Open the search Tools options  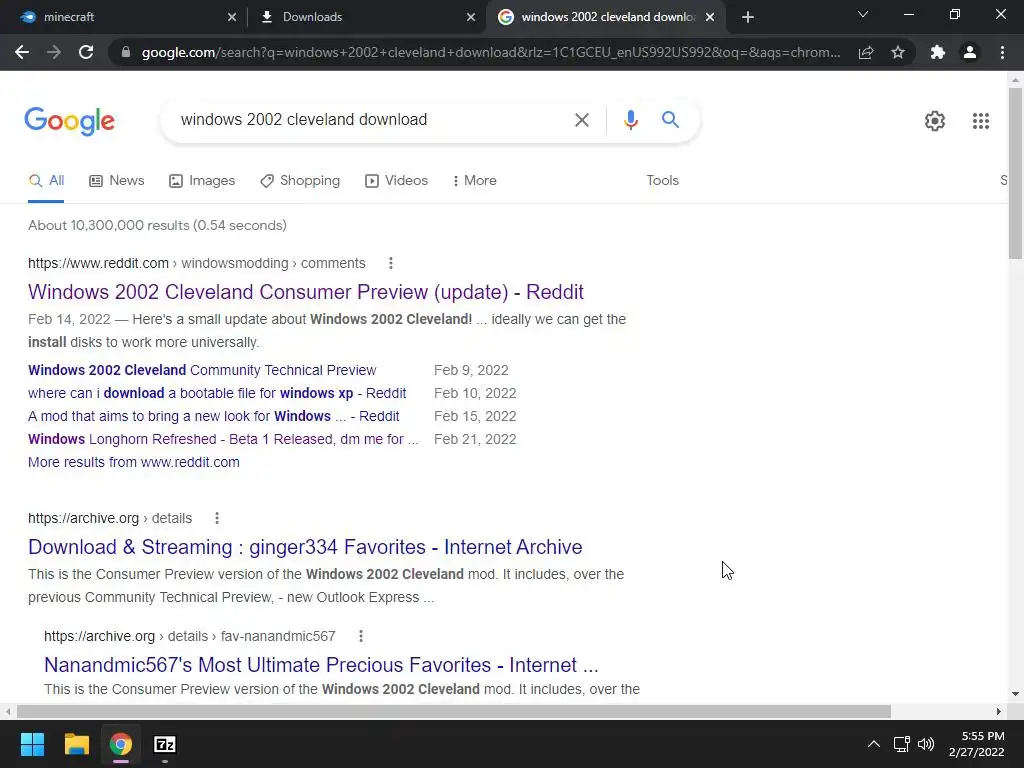(x=662, y=180)
